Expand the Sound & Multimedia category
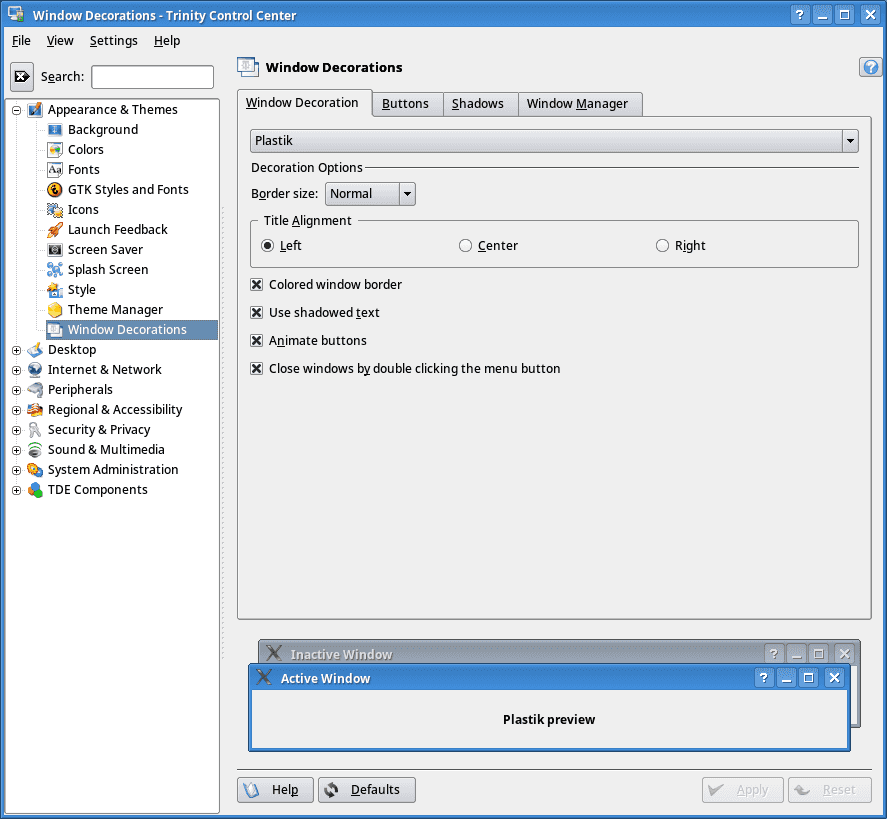Viewport: 887px width, 819px height. coord(16,451)
